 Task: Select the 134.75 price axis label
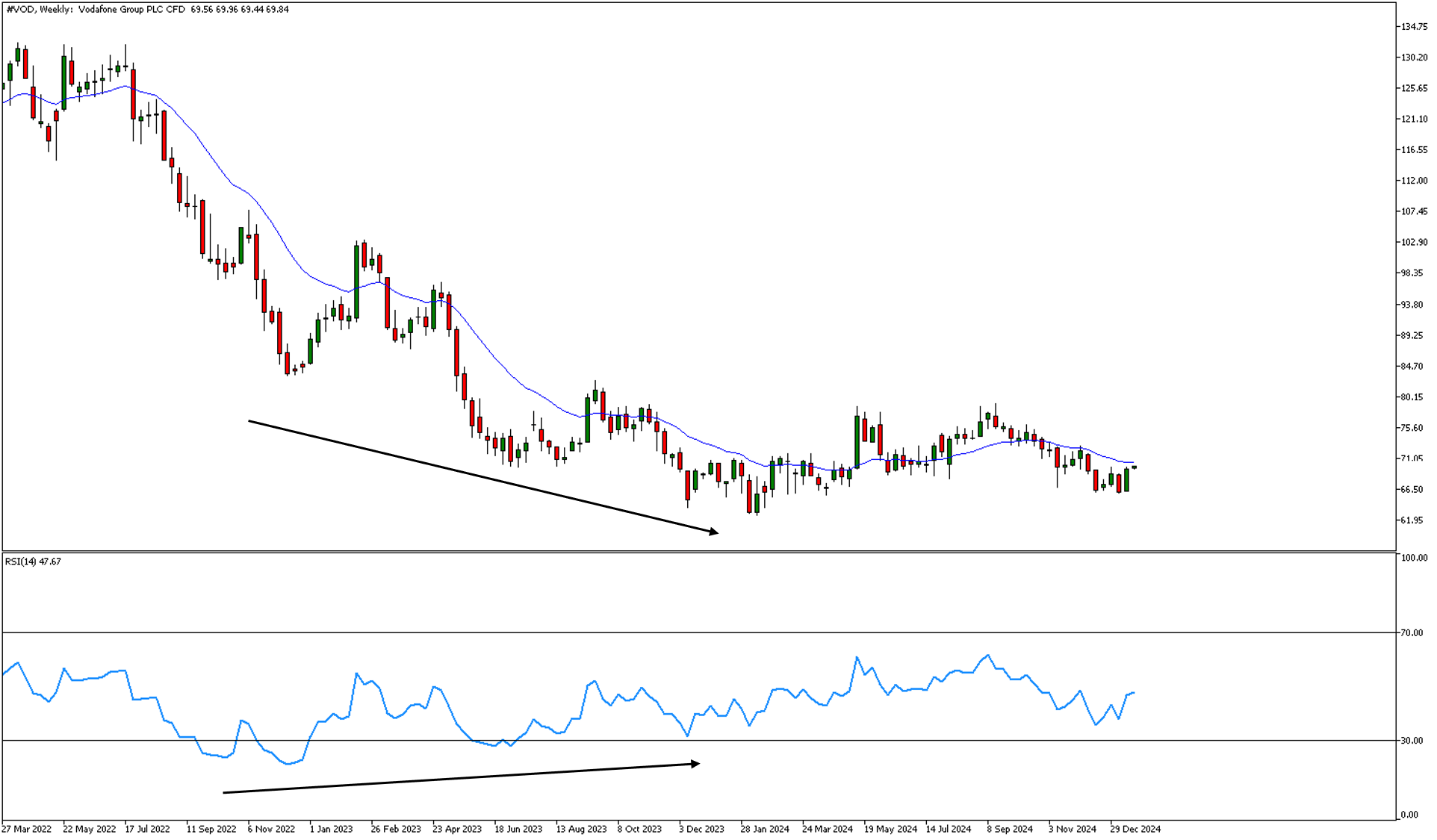[1414, 27]
